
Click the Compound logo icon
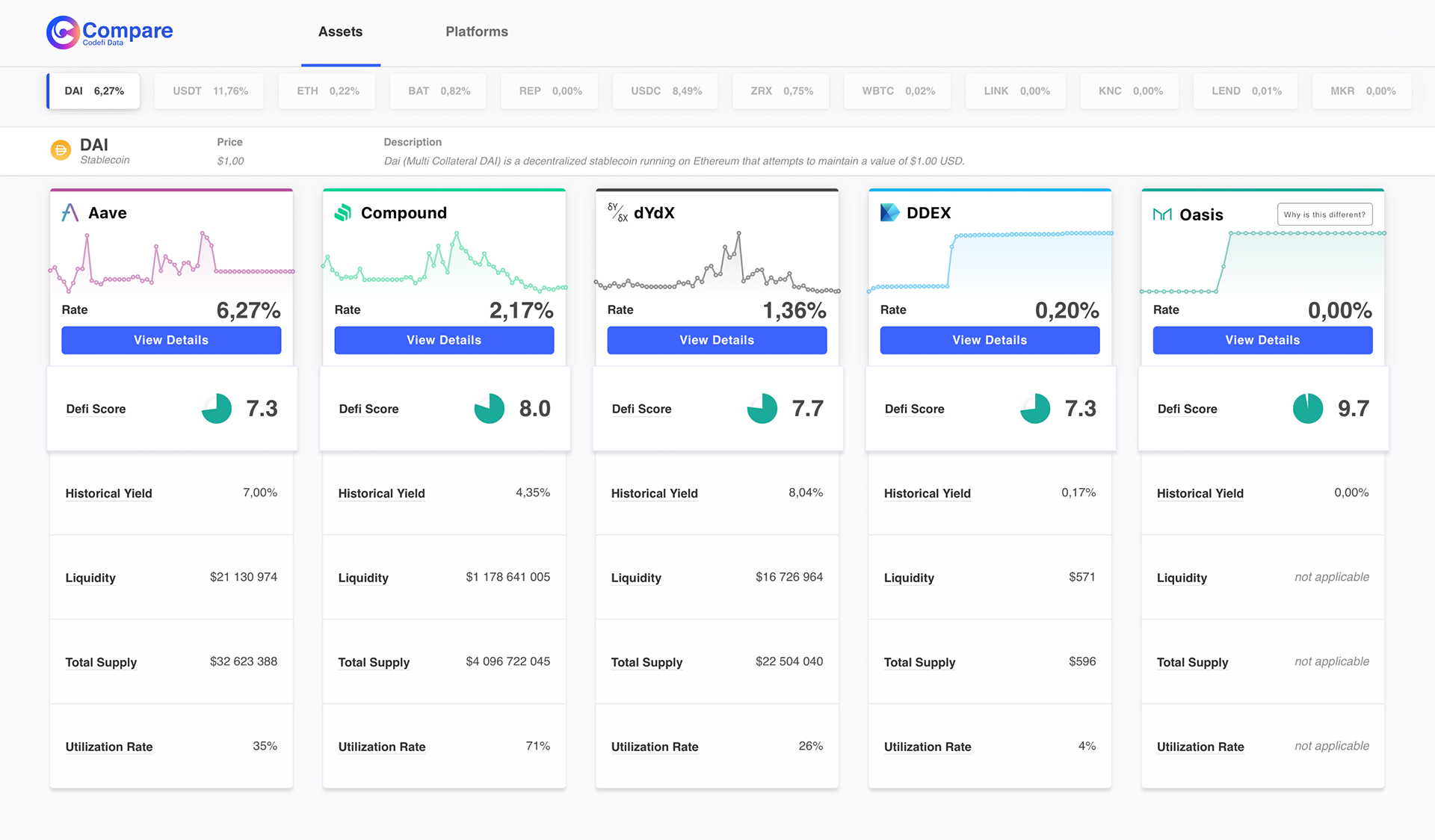(343, 213)
